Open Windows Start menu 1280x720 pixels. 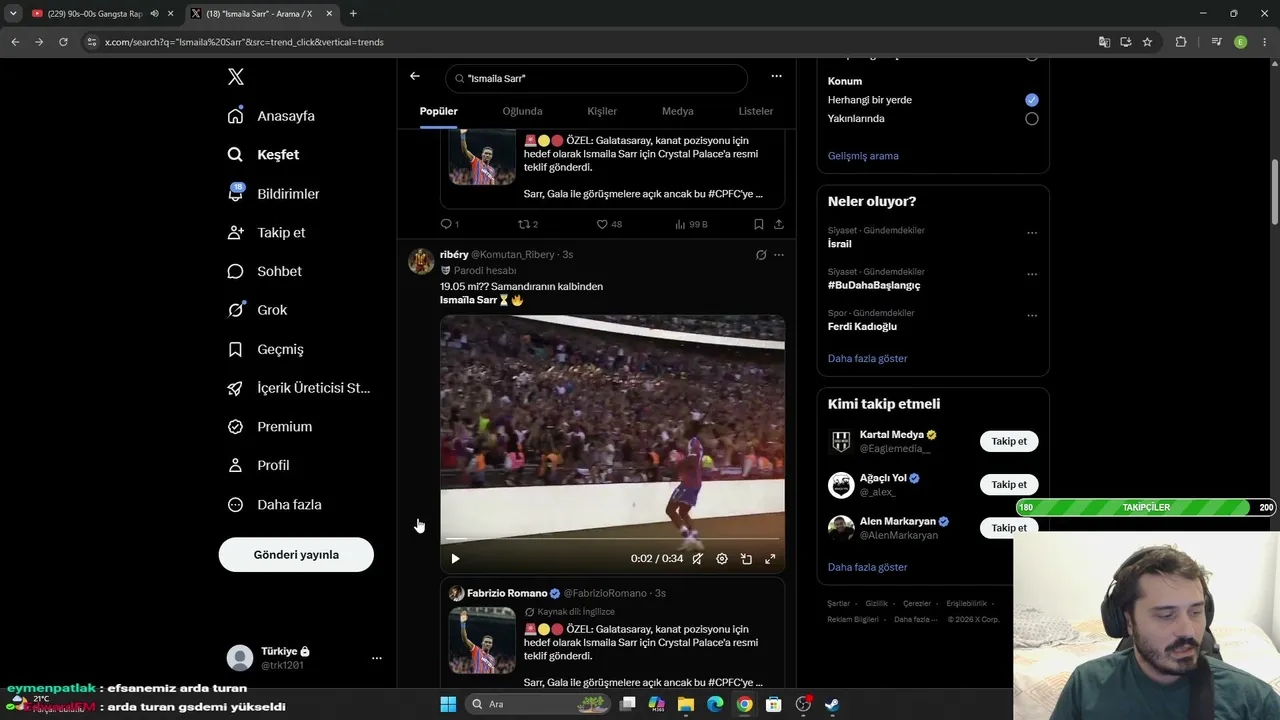(x=448, y=704)
